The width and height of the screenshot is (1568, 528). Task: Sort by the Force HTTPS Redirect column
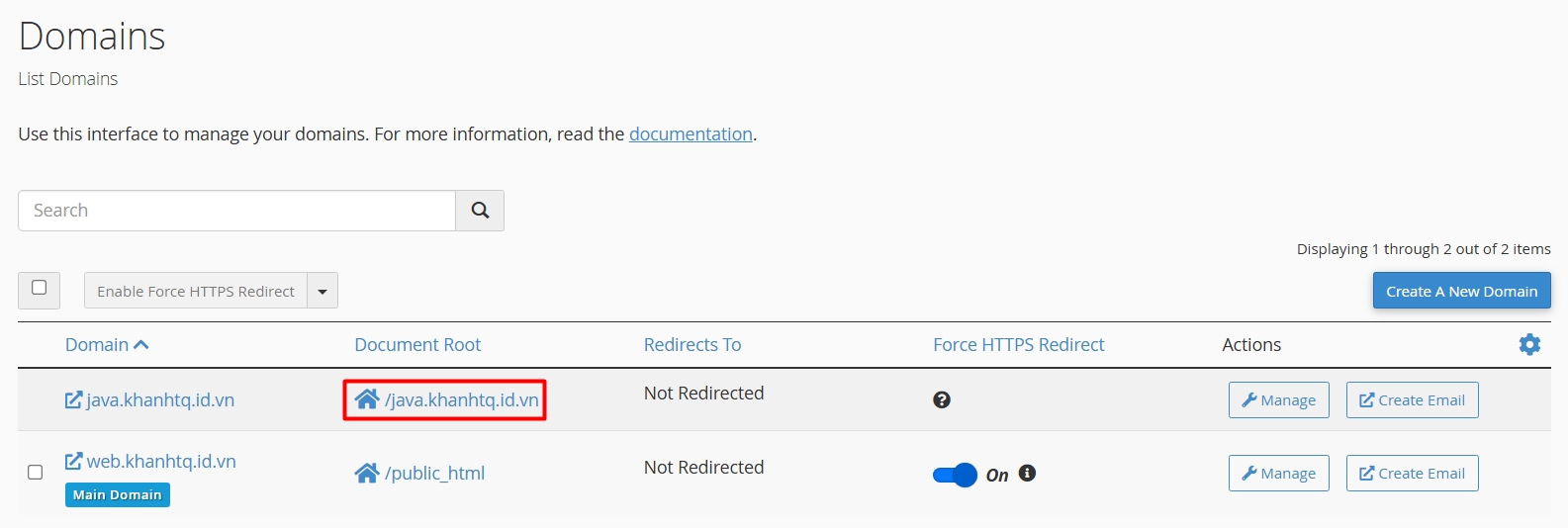[x=1018, y=345]
